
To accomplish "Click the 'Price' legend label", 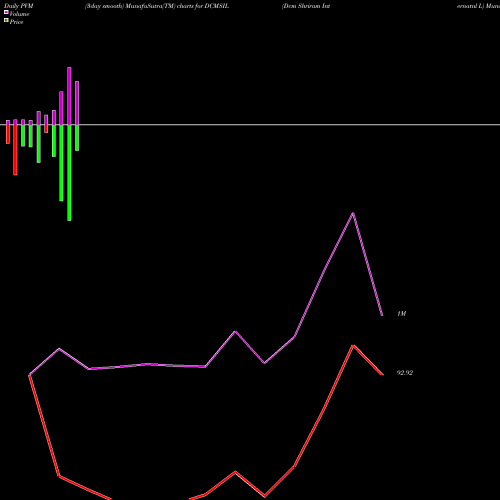I will [16, 22].
